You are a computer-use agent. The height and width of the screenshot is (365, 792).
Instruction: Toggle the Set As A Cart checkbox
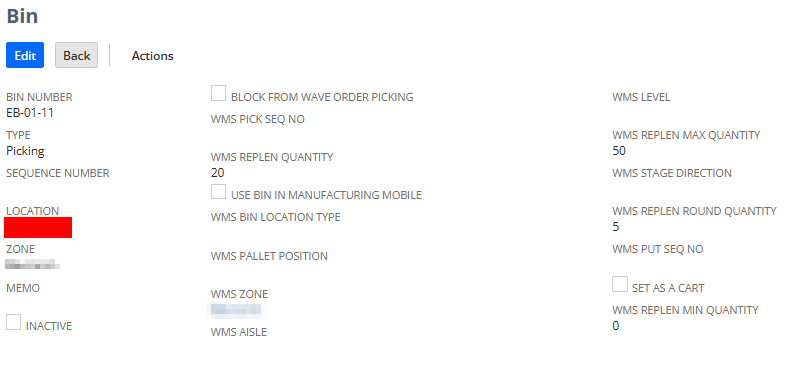point(620,284)
